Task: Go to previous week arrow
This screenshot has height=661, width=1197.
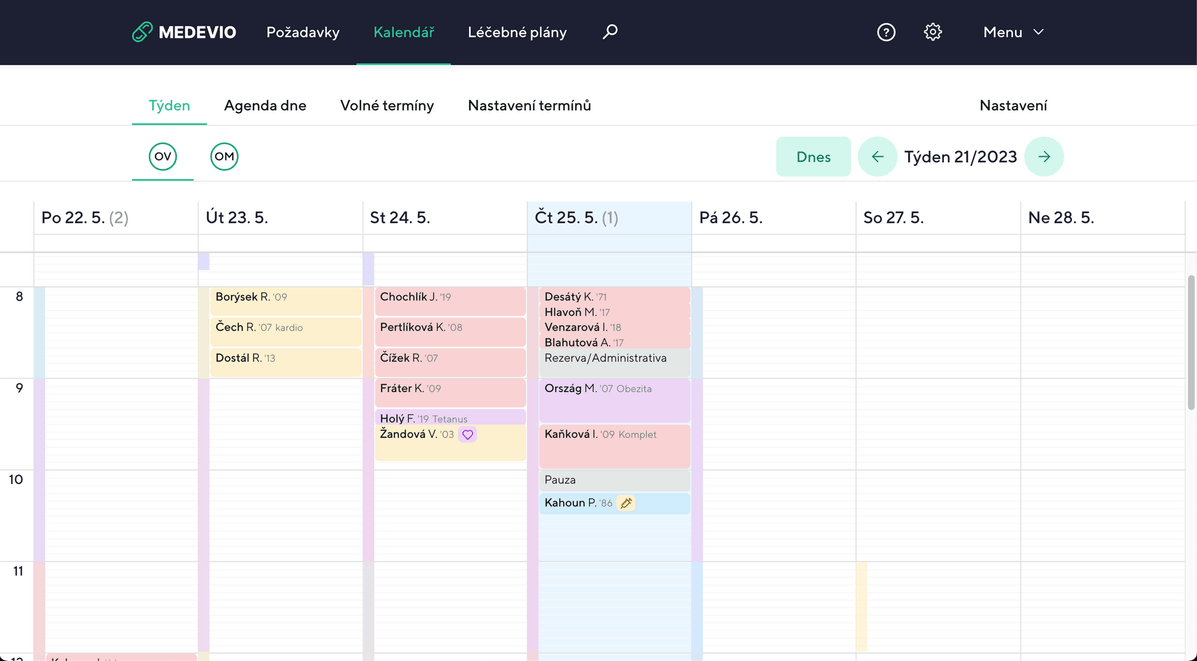Action: [x=877, y=157]
